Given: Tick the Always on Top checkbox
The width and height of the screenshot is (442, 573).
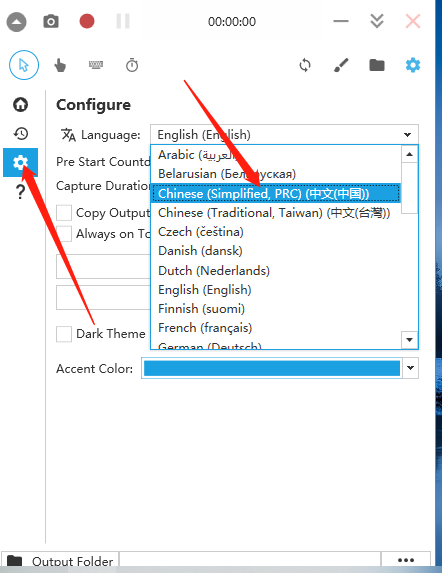Looking at the screenshot, I should 64,234.
